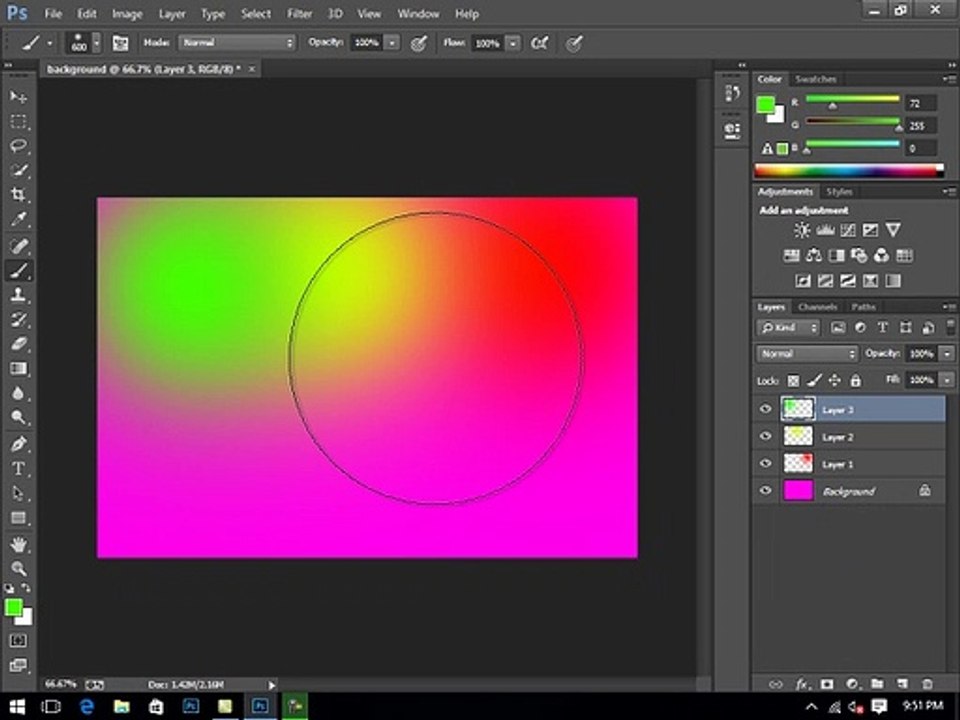Select the Lasso tool
Screen dimensions: 960x720
tap(18, 146)
